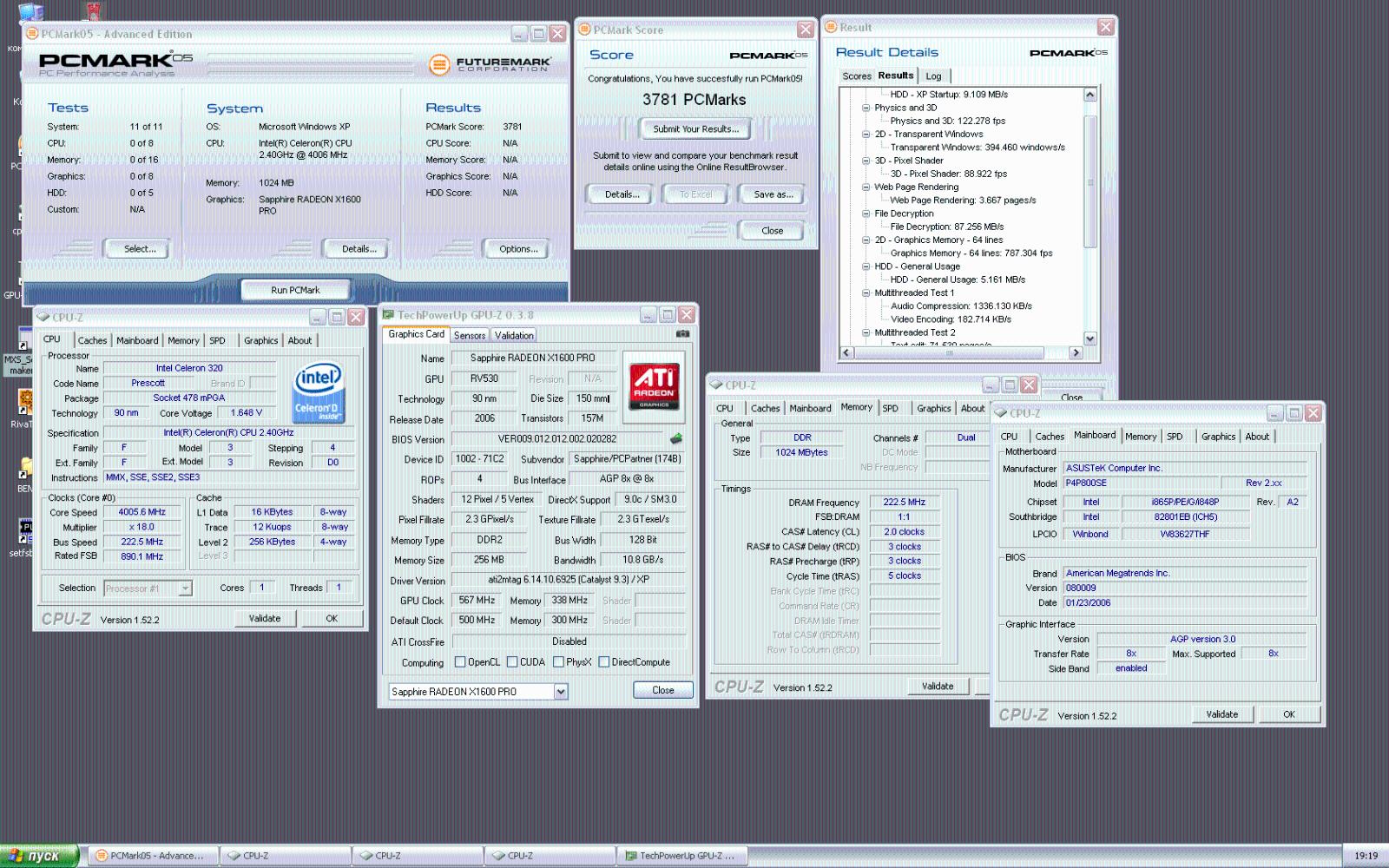This screenshot has width=1389, height=868.
Task: Open the Log tab in Result window
Action: [933, 76]
